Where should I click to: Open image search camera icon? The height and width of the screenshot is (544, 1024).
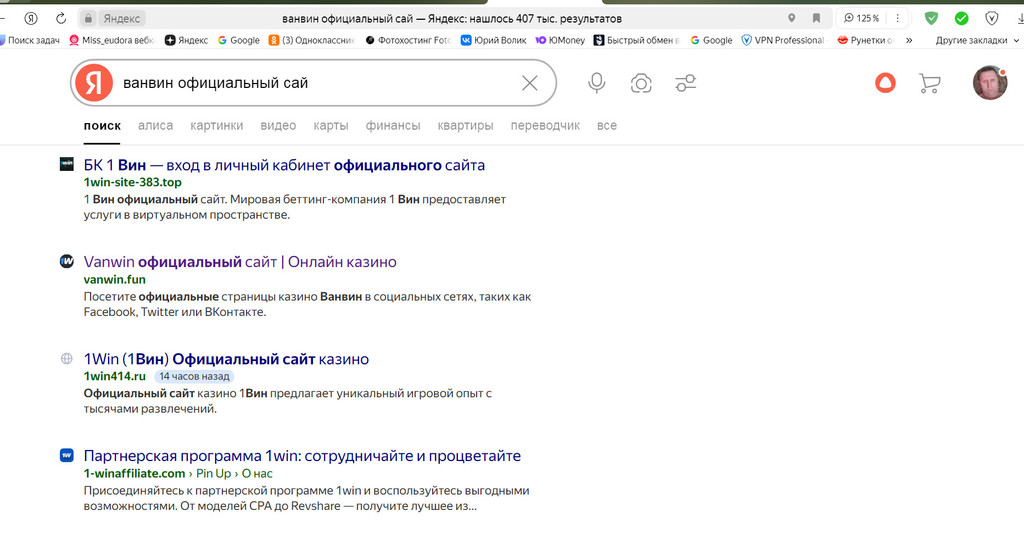(x=641, y=83)
